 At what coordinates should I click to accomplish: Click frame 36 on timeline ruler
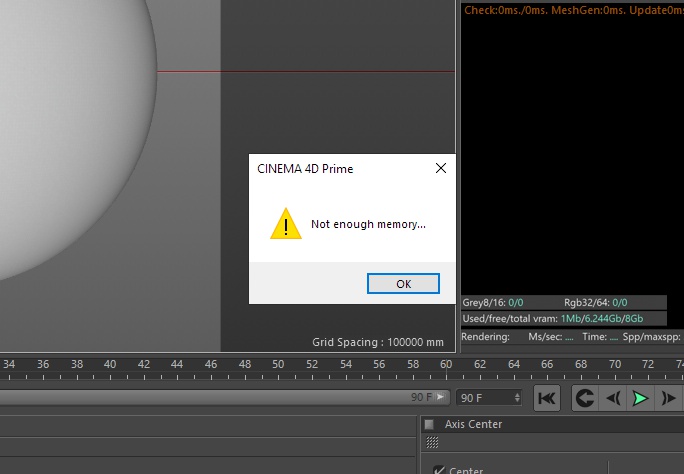coord(43,364)
